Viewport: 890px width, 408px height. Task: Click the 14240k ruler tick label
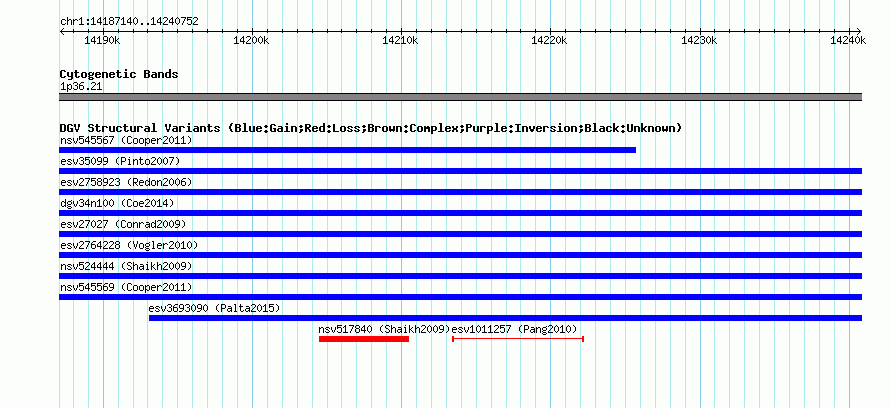coord(848,40)
